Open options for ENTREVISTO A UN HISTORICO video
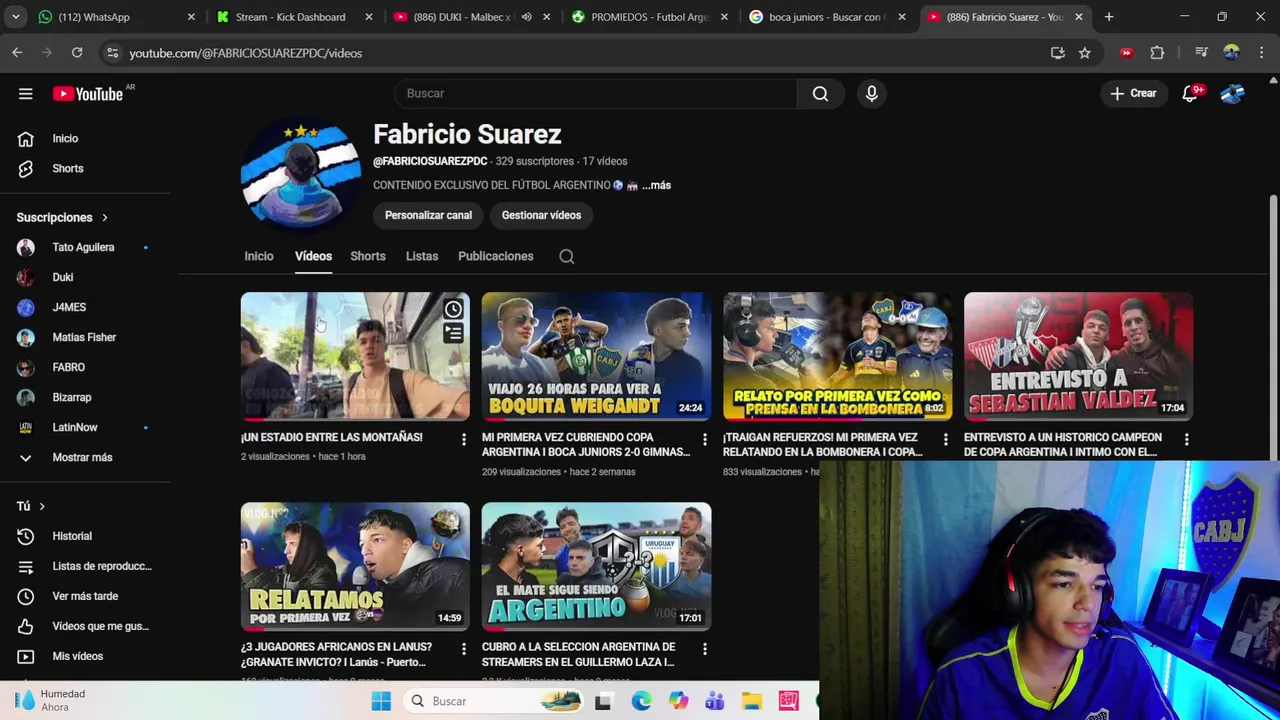 1186,439
